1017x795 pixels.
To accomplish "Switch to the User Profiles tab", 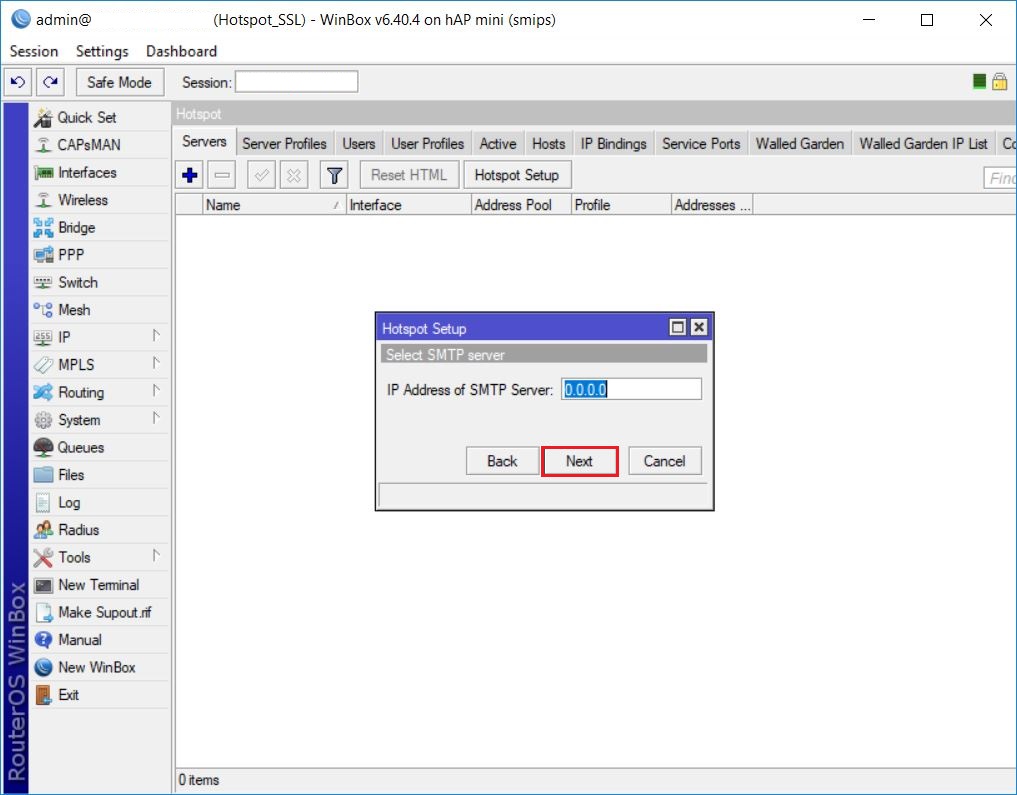I will pyautogui.click(x=427, y=144).
